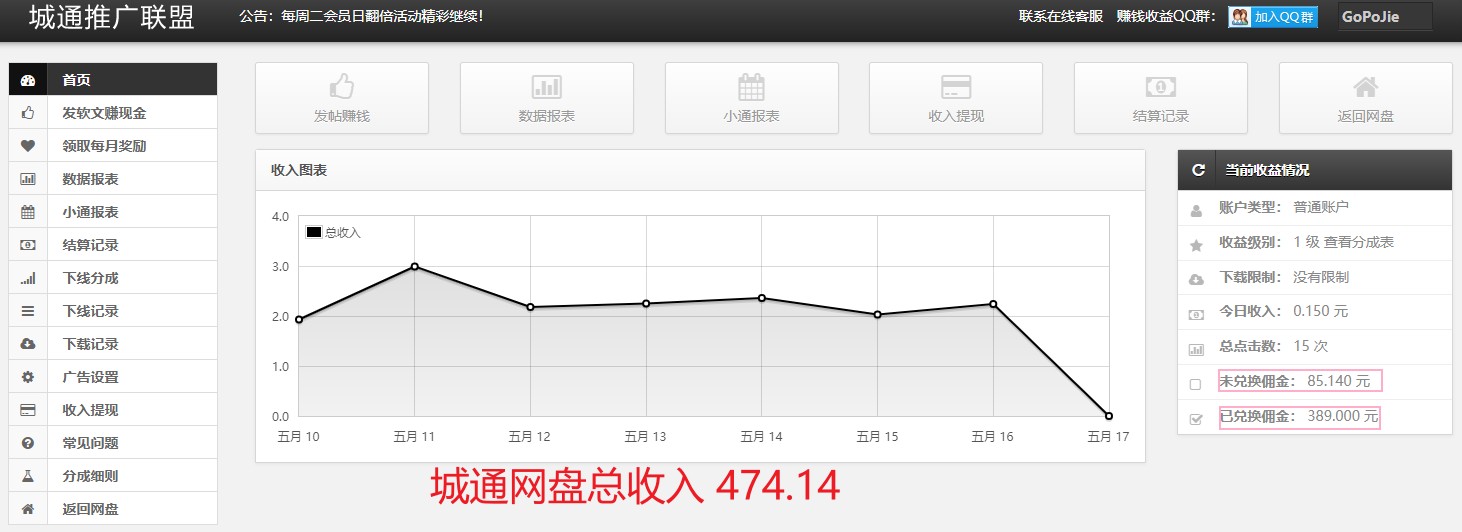Go to 下线分成 in the sidebar
Viewport: 1462px width, 532px height.
point(113,278)
